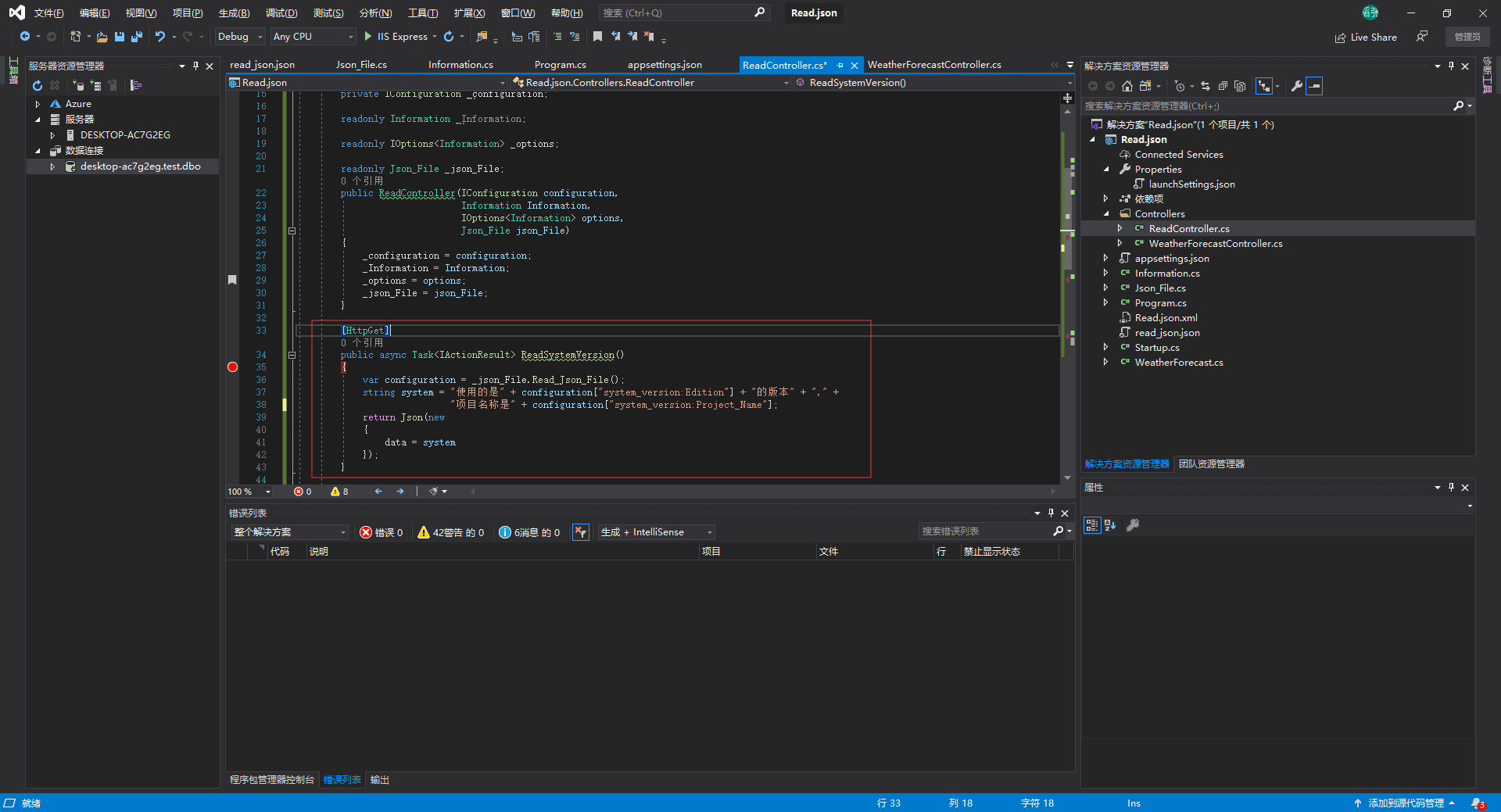The width and height of the screenshot is (1501, 812).
Task: Click the Home icon in Solution Explorer
Action: click(x=1127, y=86)
